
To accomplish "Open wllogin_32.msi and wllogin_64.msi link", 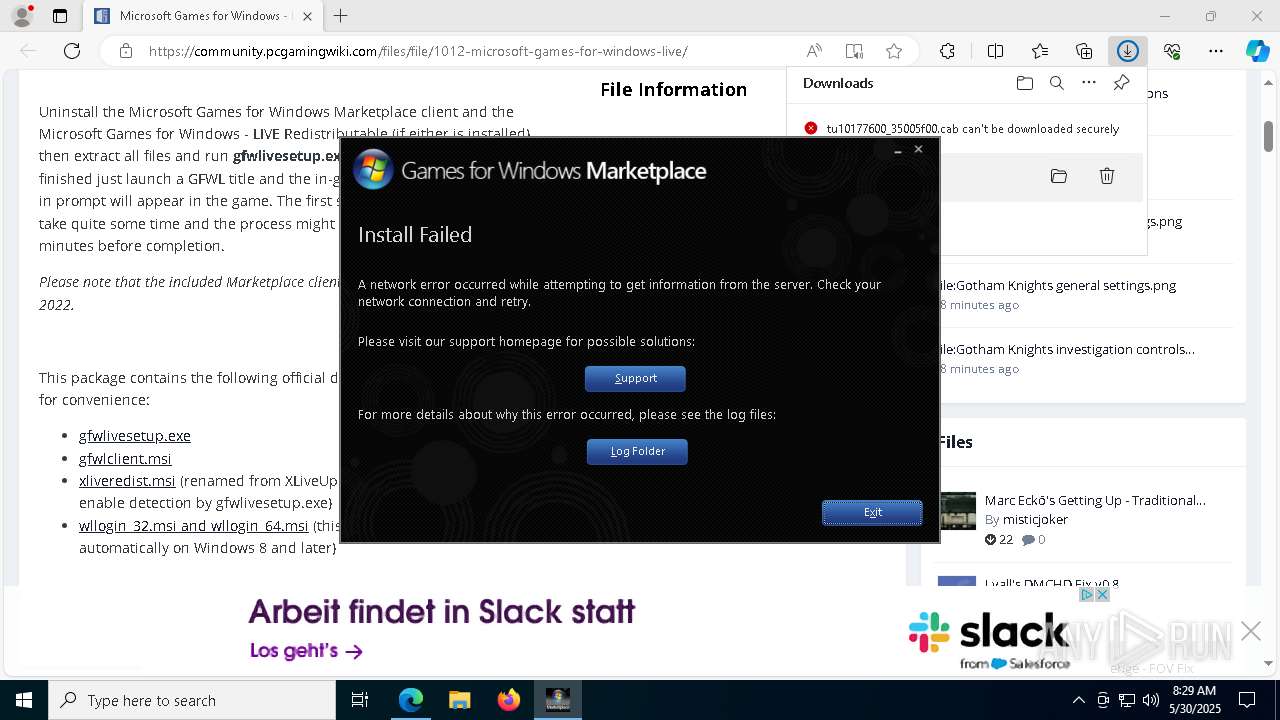I will (194, 526).
